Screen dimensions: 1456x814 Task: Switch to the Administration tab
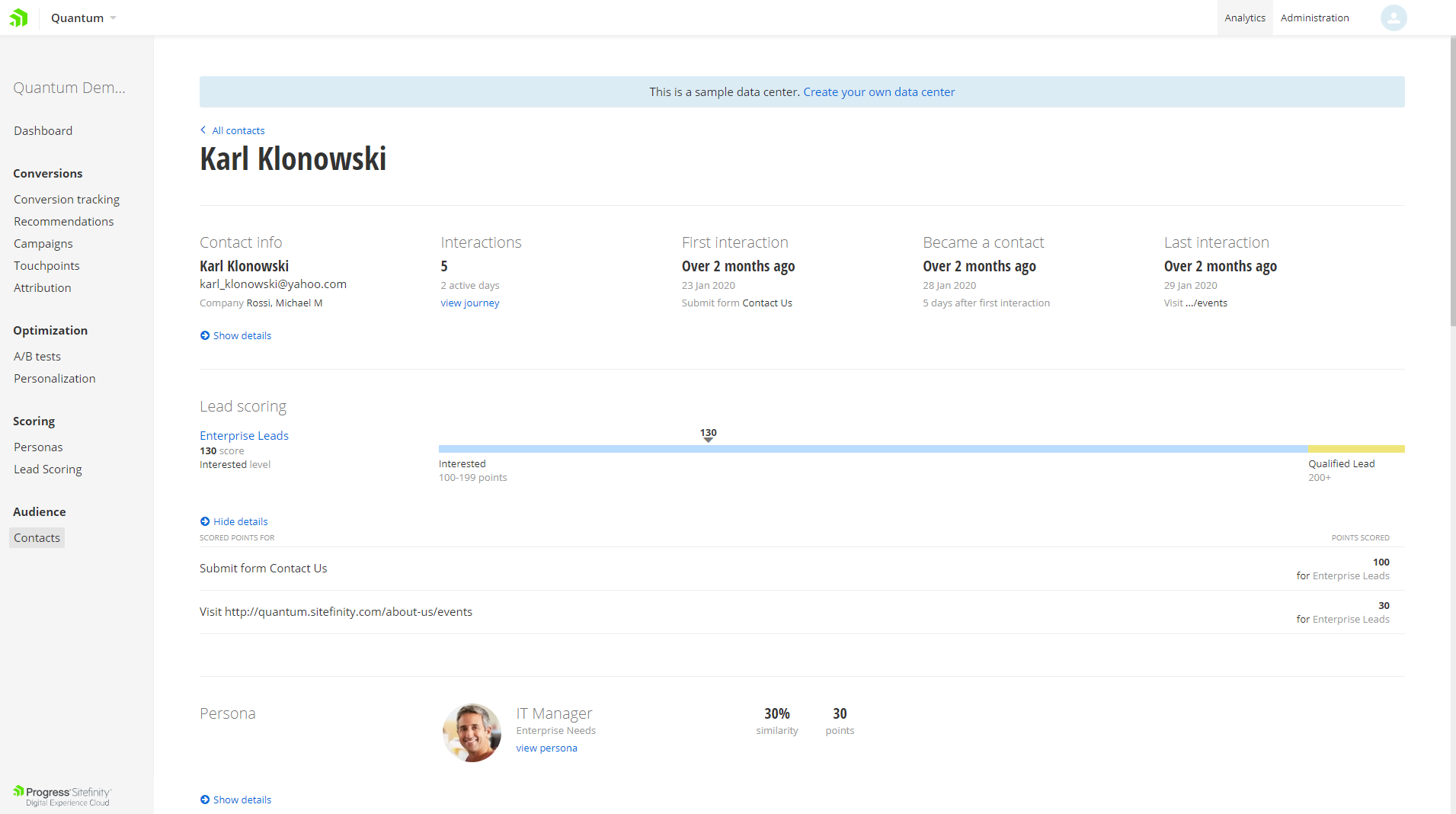pos(1314,18)
